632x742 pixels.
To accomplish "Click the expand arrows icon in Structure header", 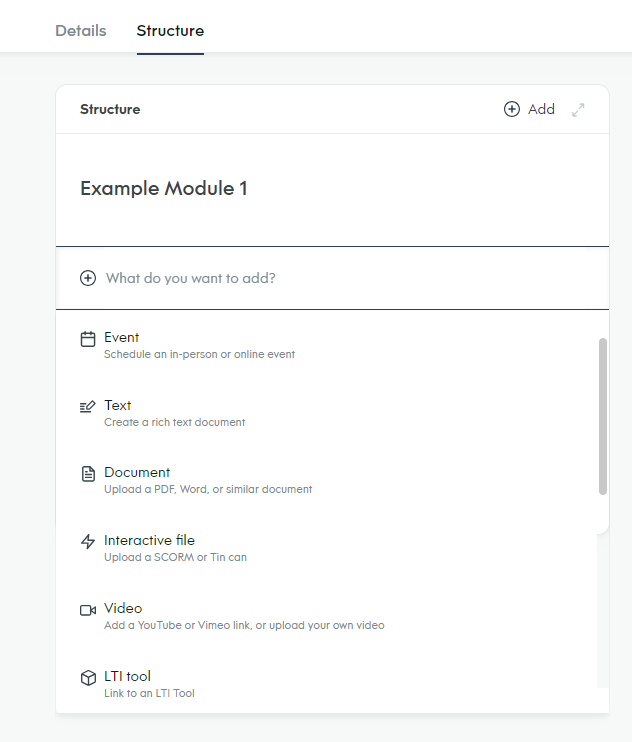I will tap(578, 110).
